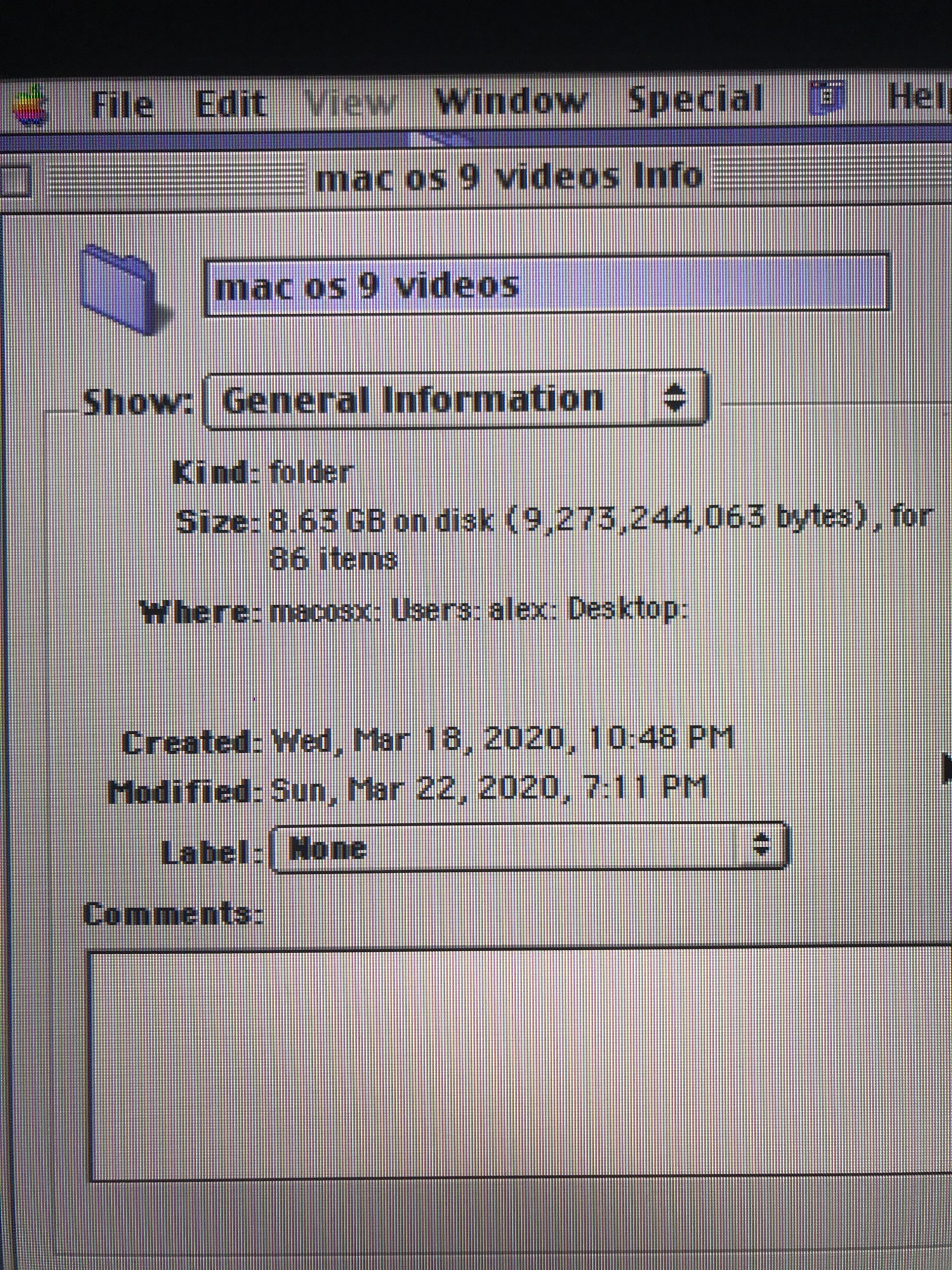This screenshot has width=952, height=1270.
Task: Open the Edit menu
Action: (x=230, y=103)
